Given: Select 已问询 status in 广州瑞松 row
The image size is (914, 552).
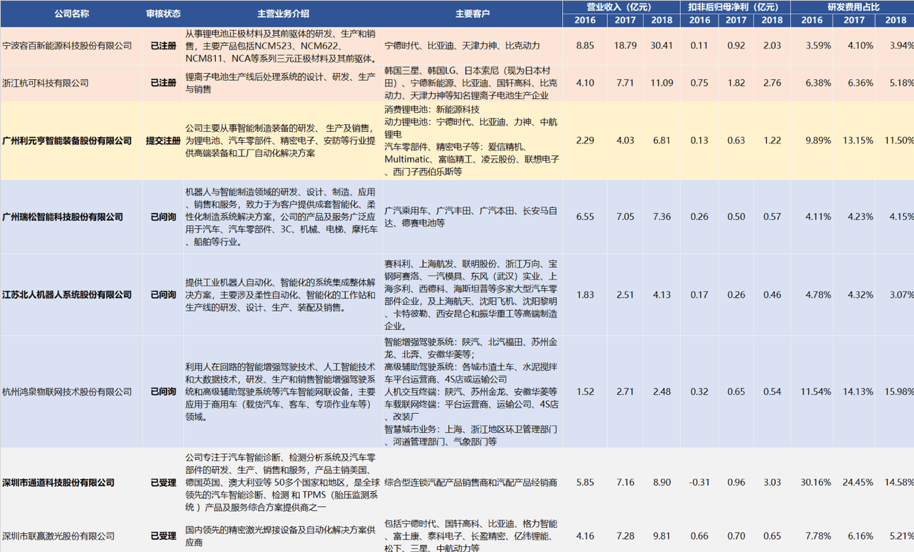Looking at the screenshot, I should (x=163, y=217).
